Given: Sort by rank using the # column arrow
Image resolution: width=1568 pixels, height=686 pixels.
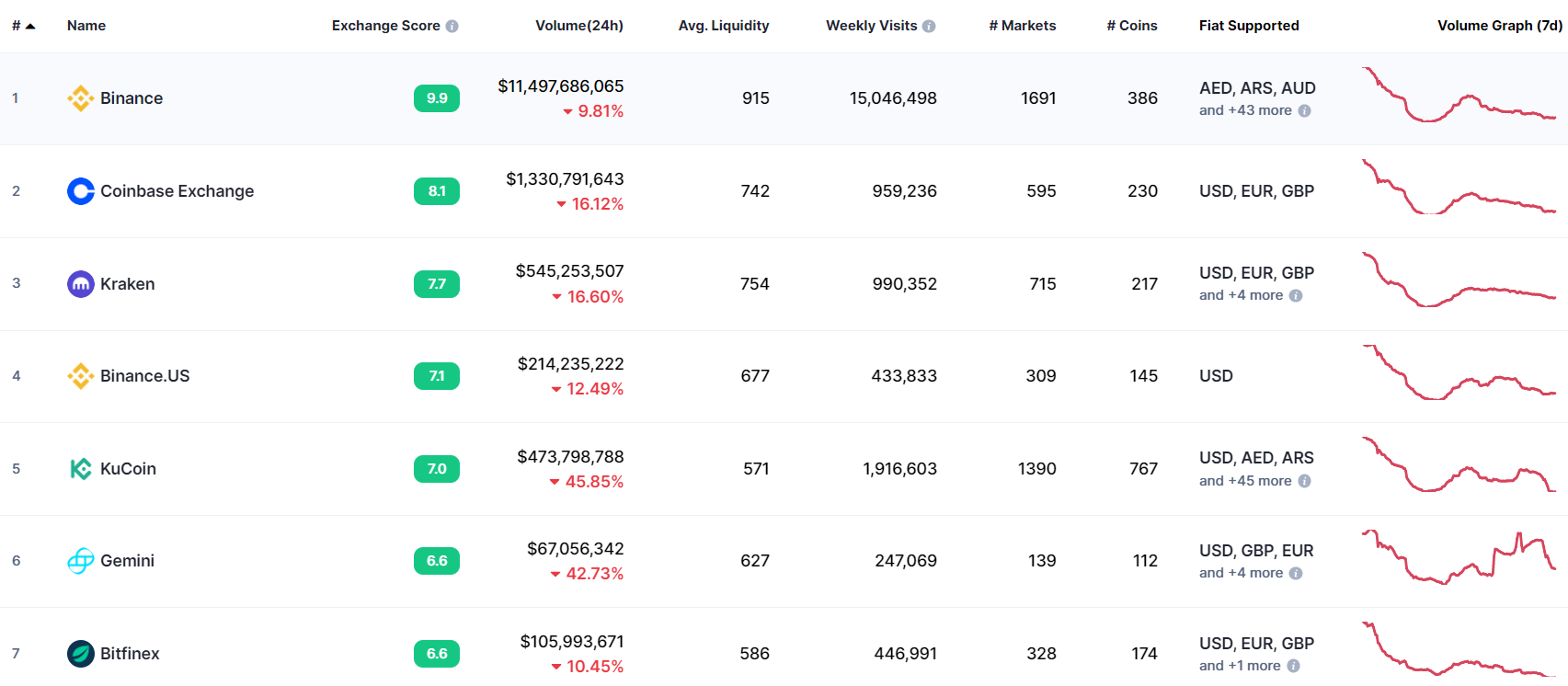Looking at the screenshot, I should click(x=30, y=26).
